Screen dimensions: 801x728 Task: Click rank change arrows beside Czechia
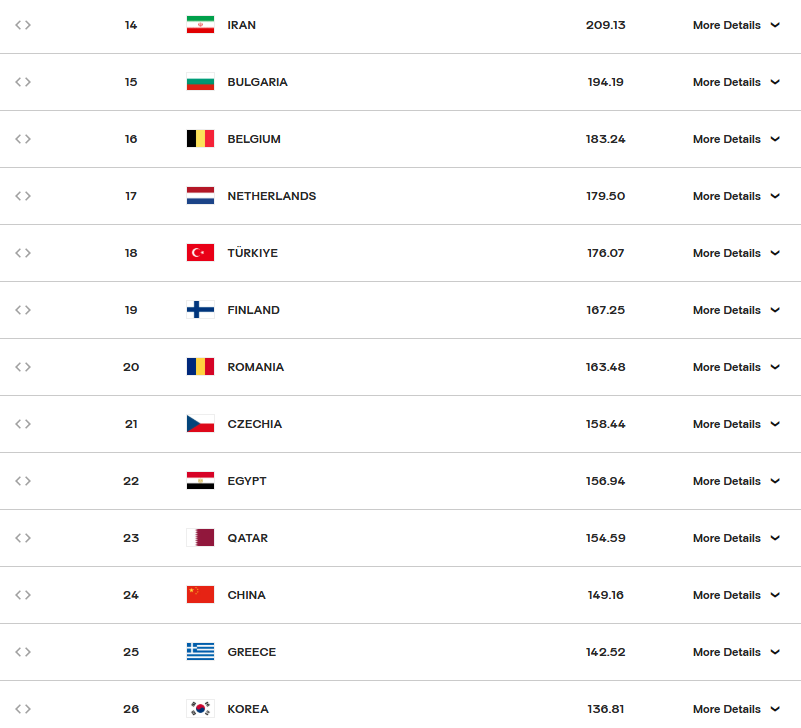pyautogui.click(x=23, y=424)
